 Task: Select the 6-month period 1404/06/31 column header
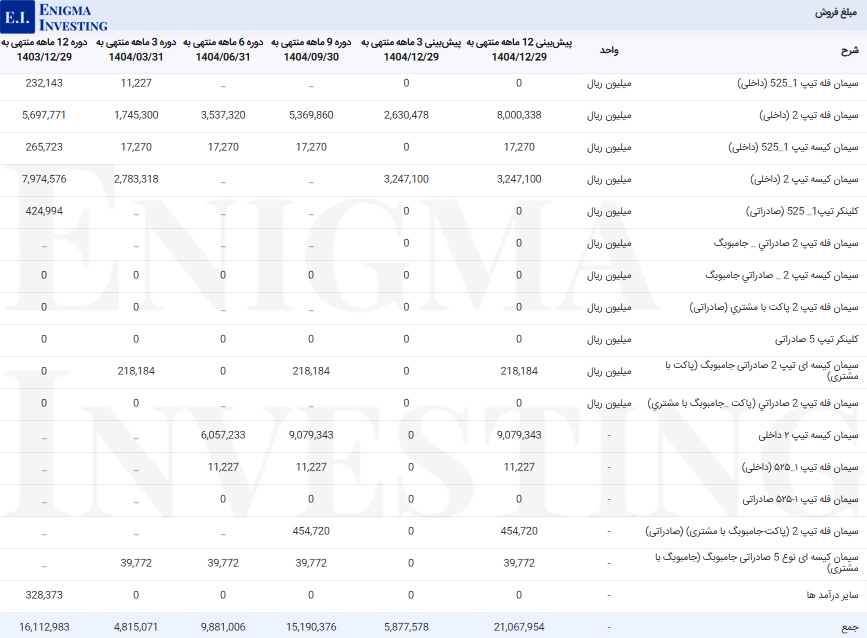click(x=222, y=50)
